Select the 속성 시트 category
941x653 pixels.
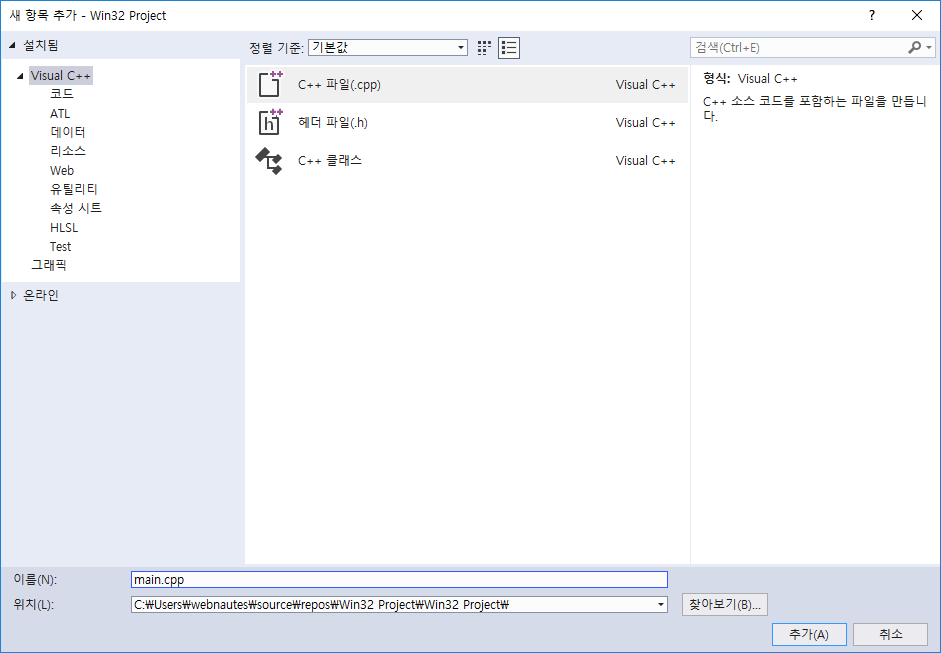click(76, 208)
